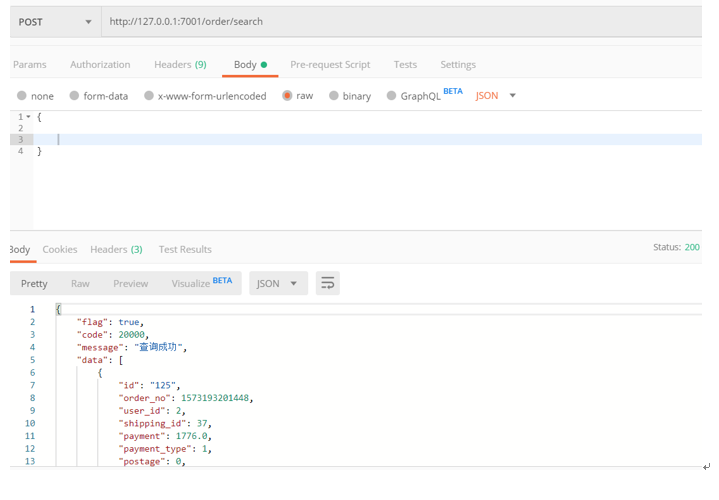The height and width of the screenshot is (500, 719).
Task: Open the Settings tab
Action: tap(458, 65)
